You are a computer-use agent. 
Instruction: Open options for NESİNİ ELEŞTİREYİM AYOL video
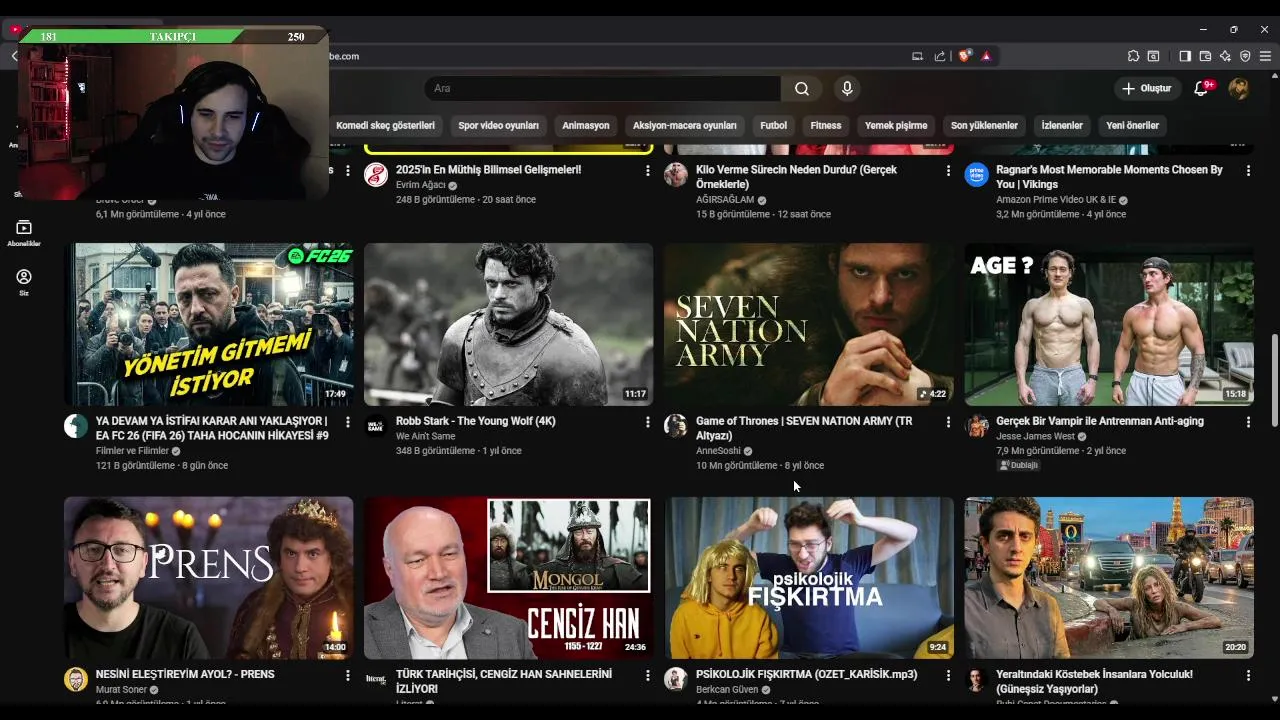pyautogui.click(x=348, y=675)
